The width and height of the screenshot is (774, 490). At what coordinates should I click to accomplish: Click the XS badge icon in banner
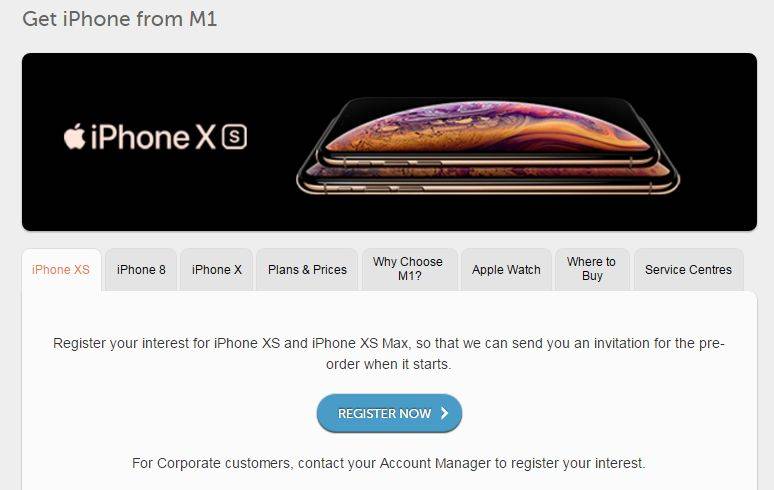click(x=234, y=137)
